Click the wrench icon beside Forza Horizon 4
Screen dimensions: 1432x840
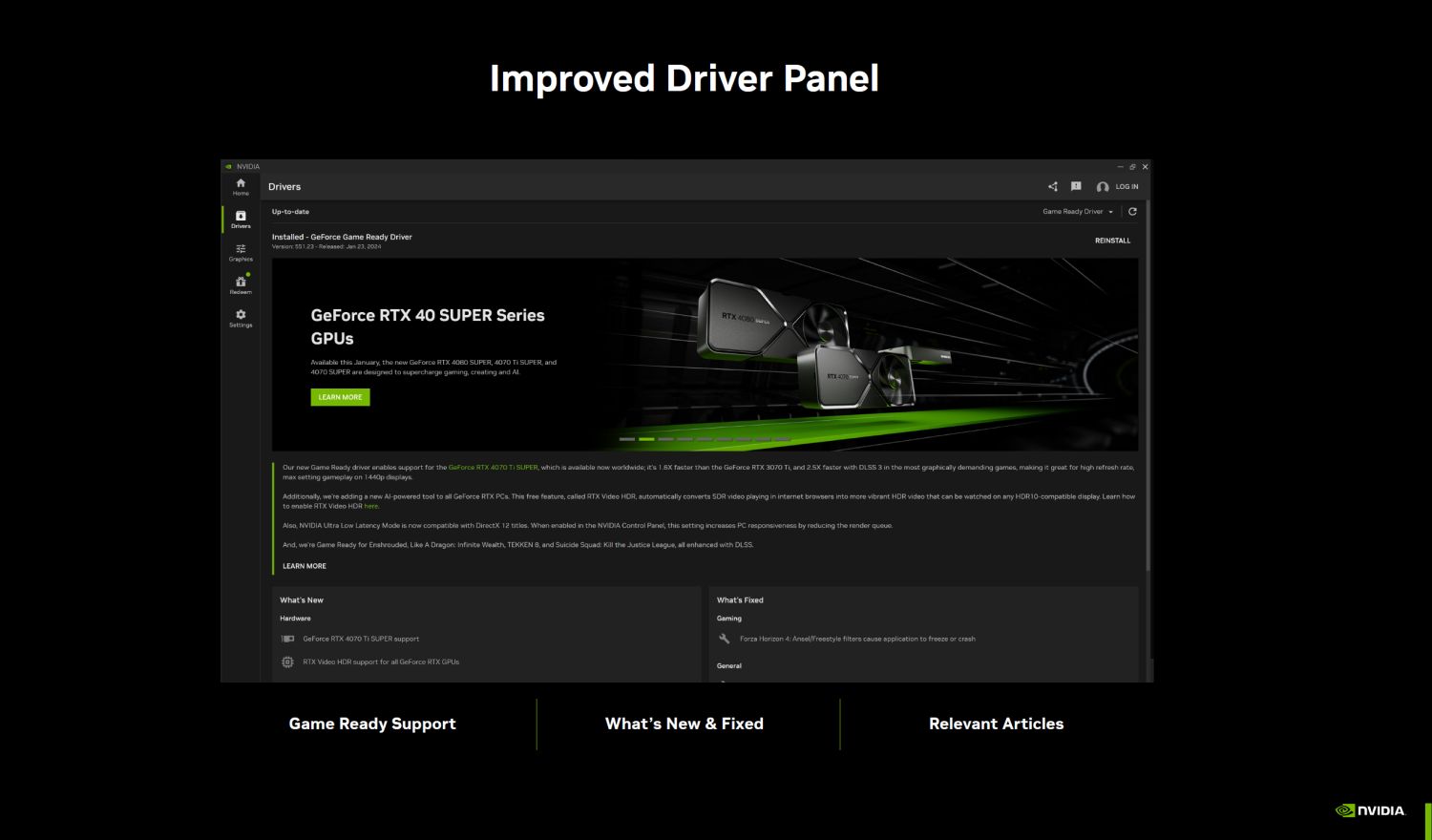pyautogui.click(x=724, y=639)
